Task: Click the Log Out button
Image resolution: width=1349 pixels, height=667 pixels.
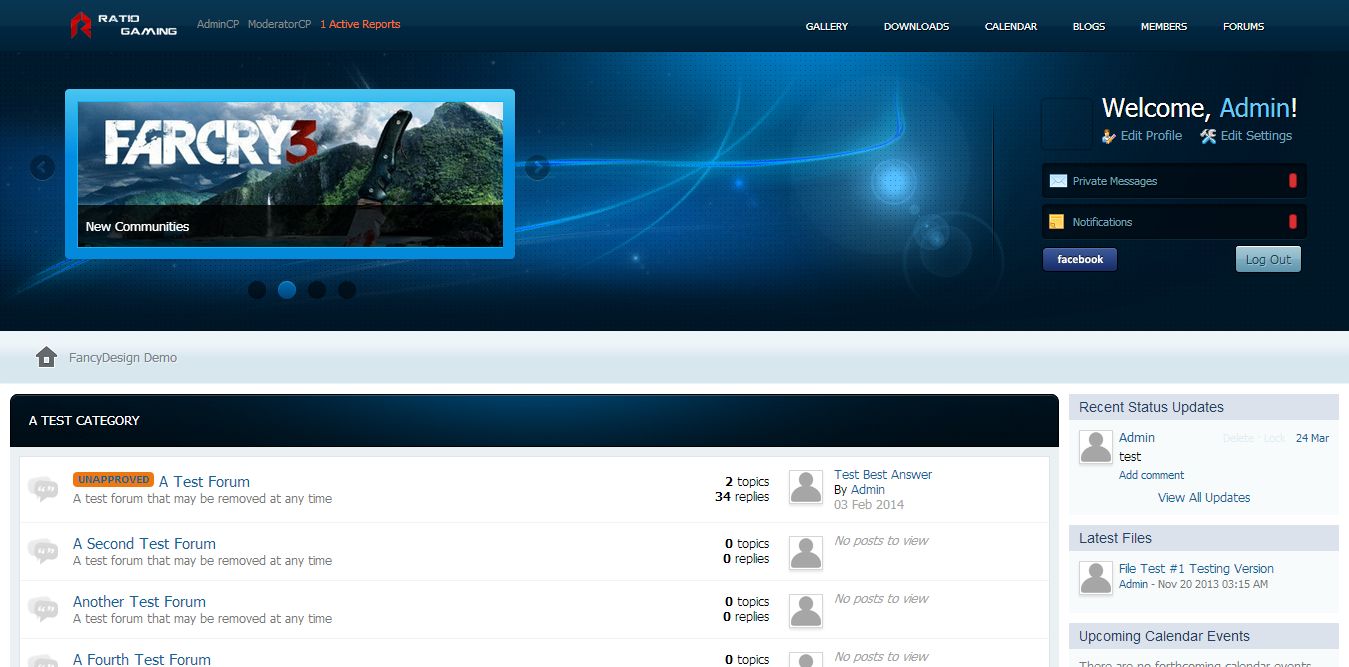Action: click(x=1268, y=259)
